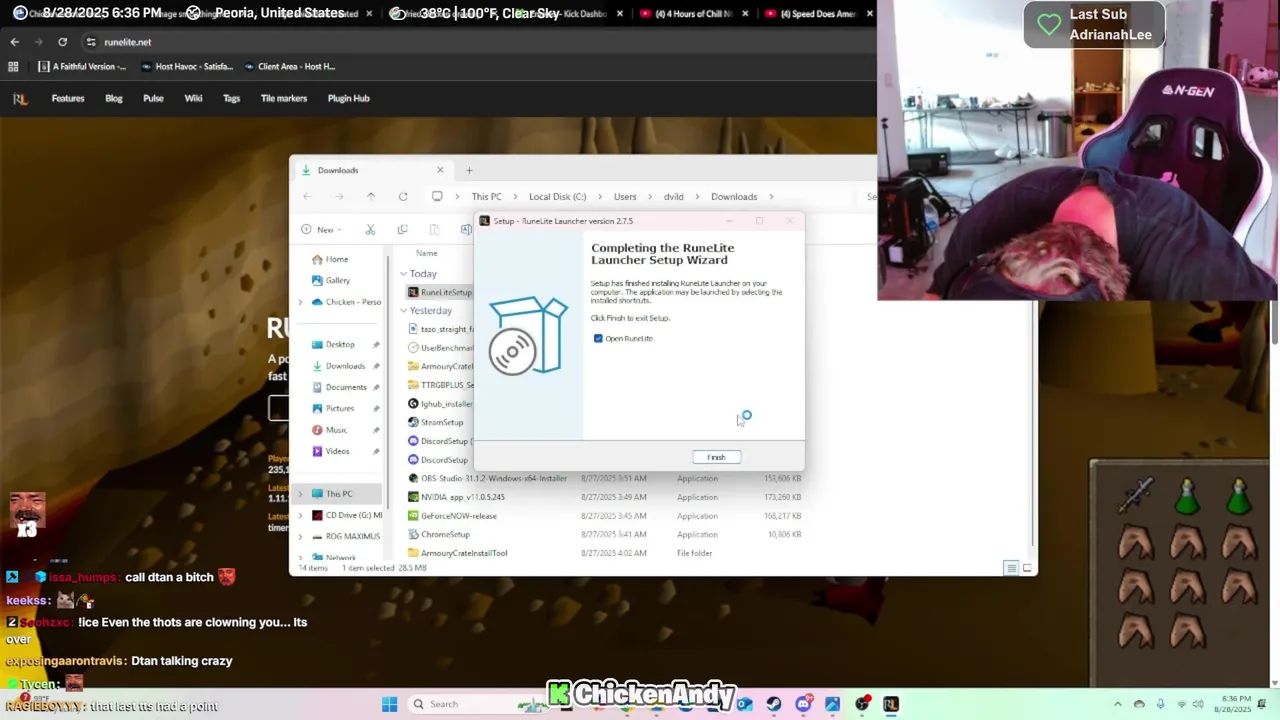The height and width of the screenshot is (720, 1280).
Task: Open the browser apps grid icon
Action: [x=13, y=67]
